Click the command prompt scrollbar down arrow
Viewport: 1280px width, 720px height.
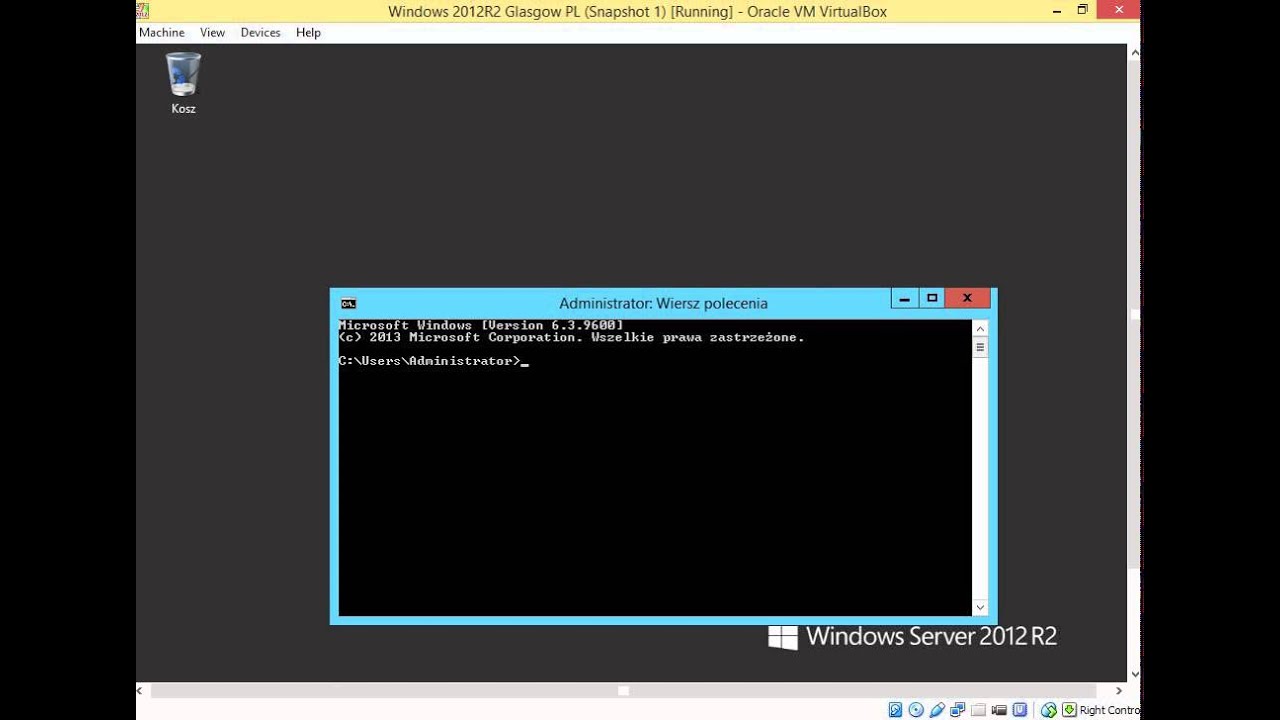point(980,607)
